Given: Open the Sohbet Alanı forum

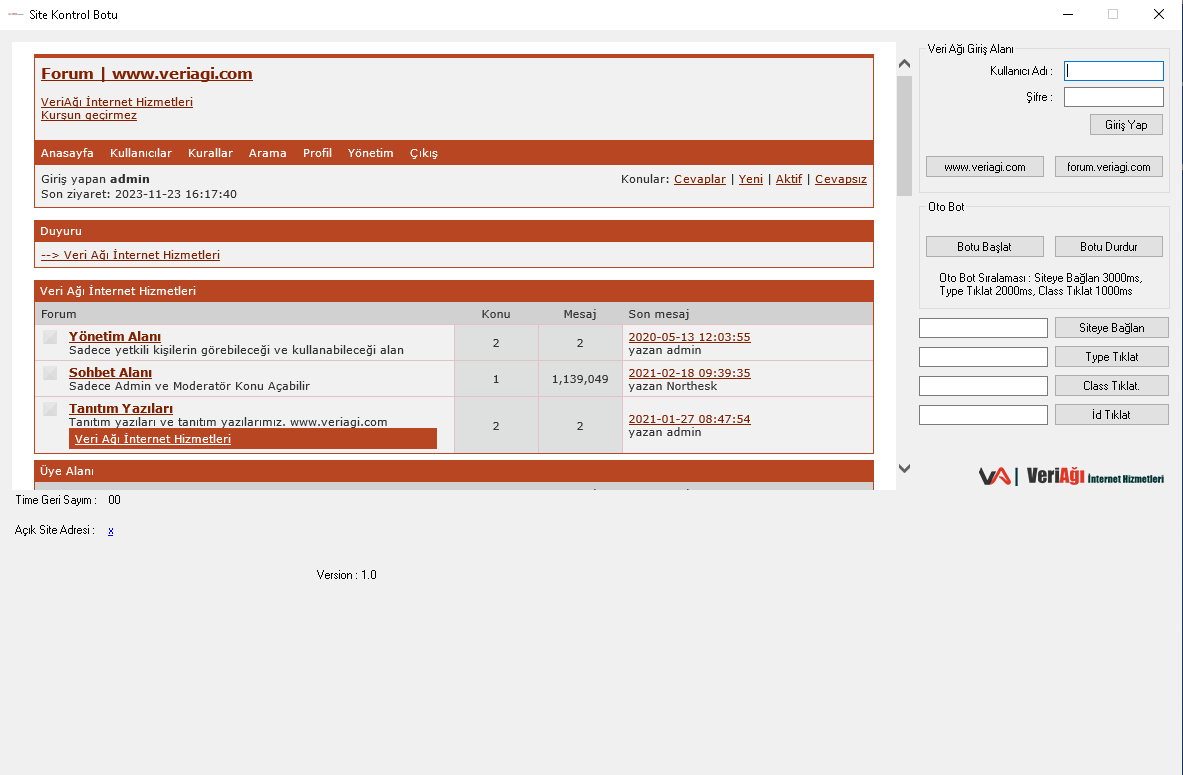Looking at the screenshot, I should (x=110, y=373).
